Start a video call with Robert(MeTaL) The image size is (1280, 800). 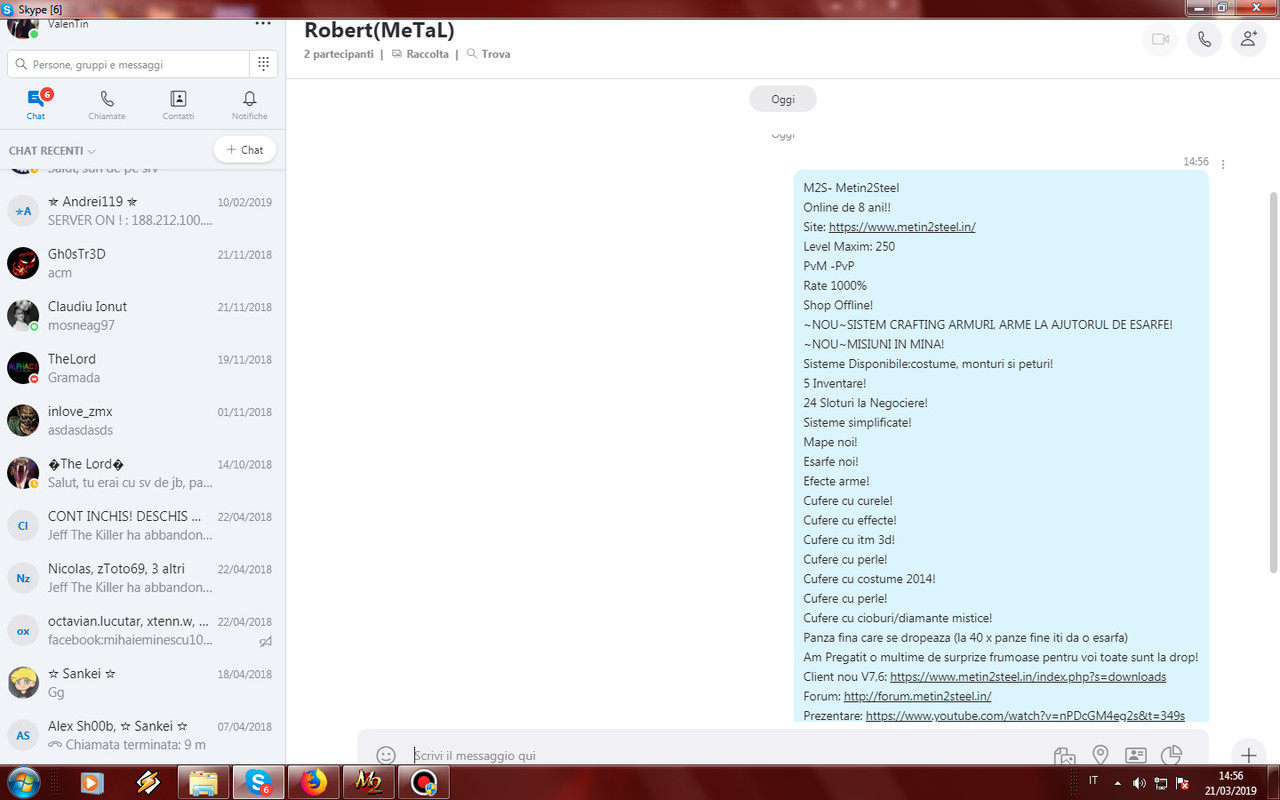[1159, 39]
